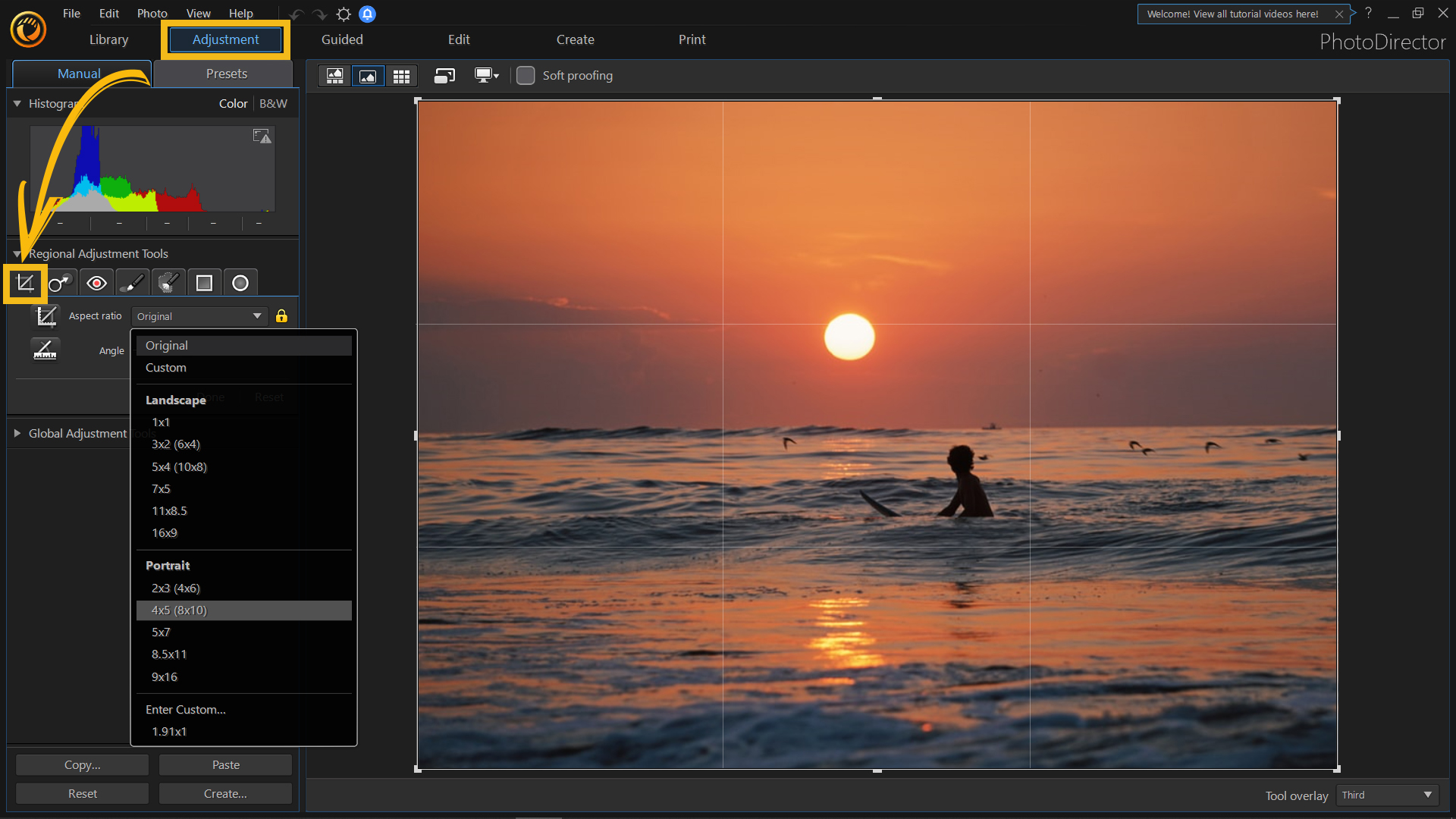Click the Create... button
The image size is (1456, 819).
pos(225,794)
